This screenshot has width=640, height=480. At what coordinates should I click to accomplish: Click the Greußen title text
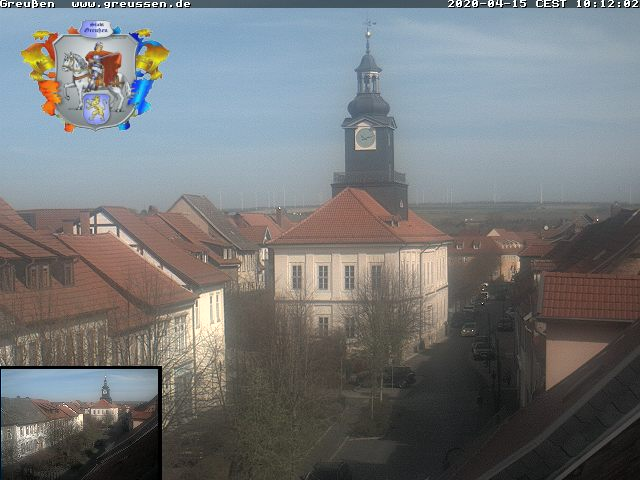[x=27, y=4]
